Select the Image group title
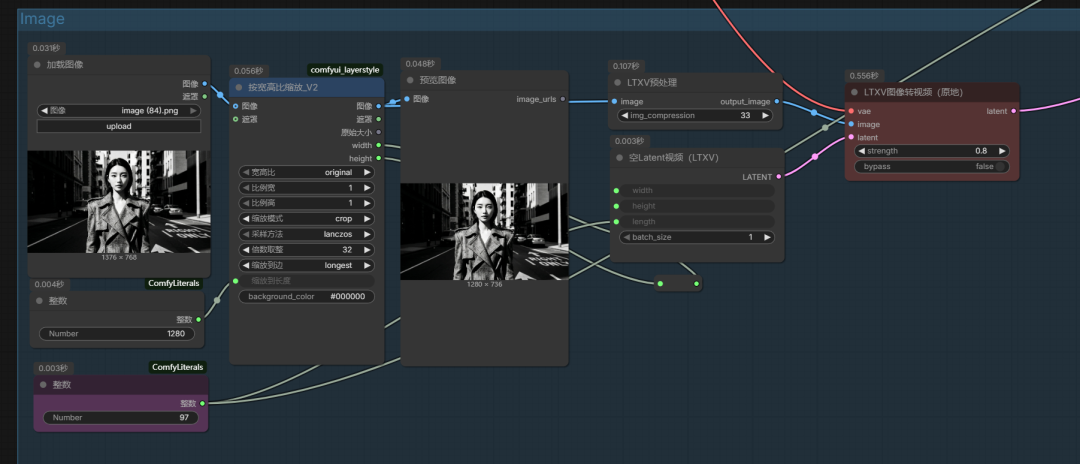Screen dimensions: 1080x464 [x=42, y=19]
